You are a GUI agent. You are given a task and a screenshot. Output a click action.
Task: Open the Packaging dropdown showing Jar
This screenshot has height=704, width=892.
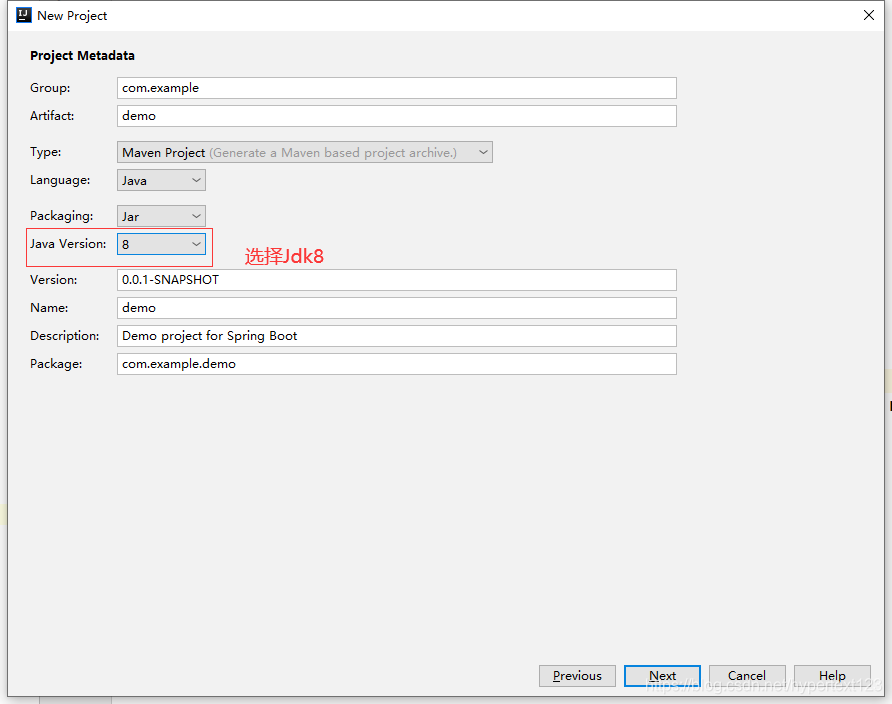161,216
